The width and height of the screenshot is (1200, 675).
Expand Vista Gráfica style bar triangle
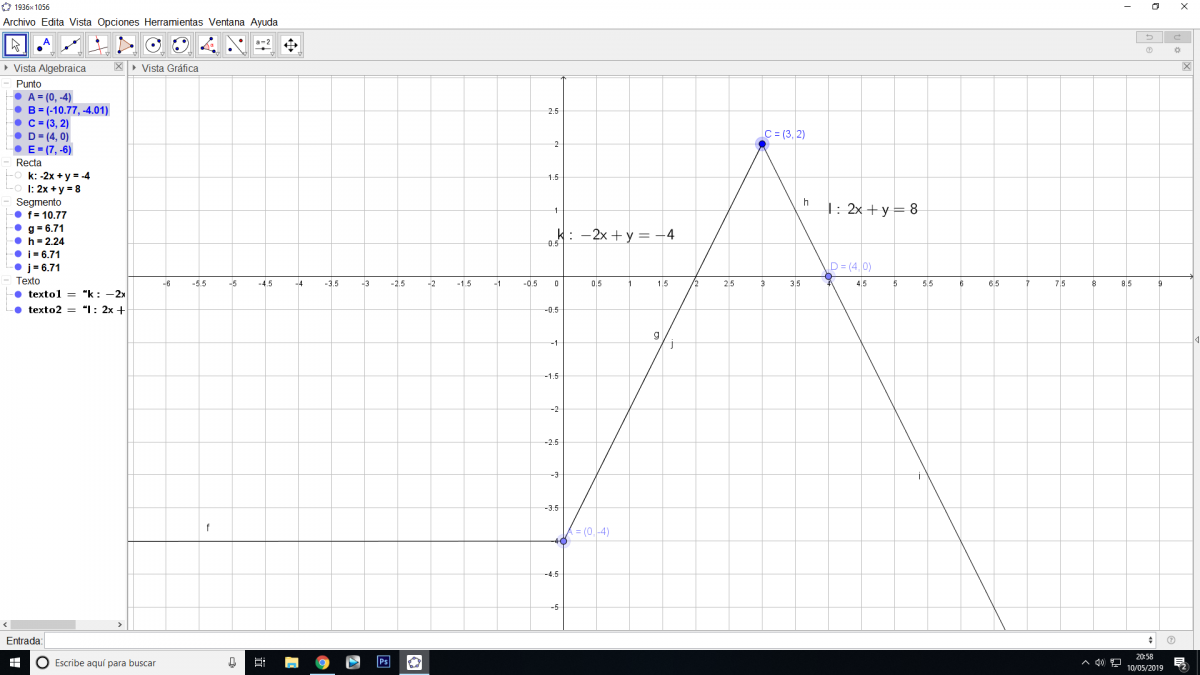tap(135, 68)
